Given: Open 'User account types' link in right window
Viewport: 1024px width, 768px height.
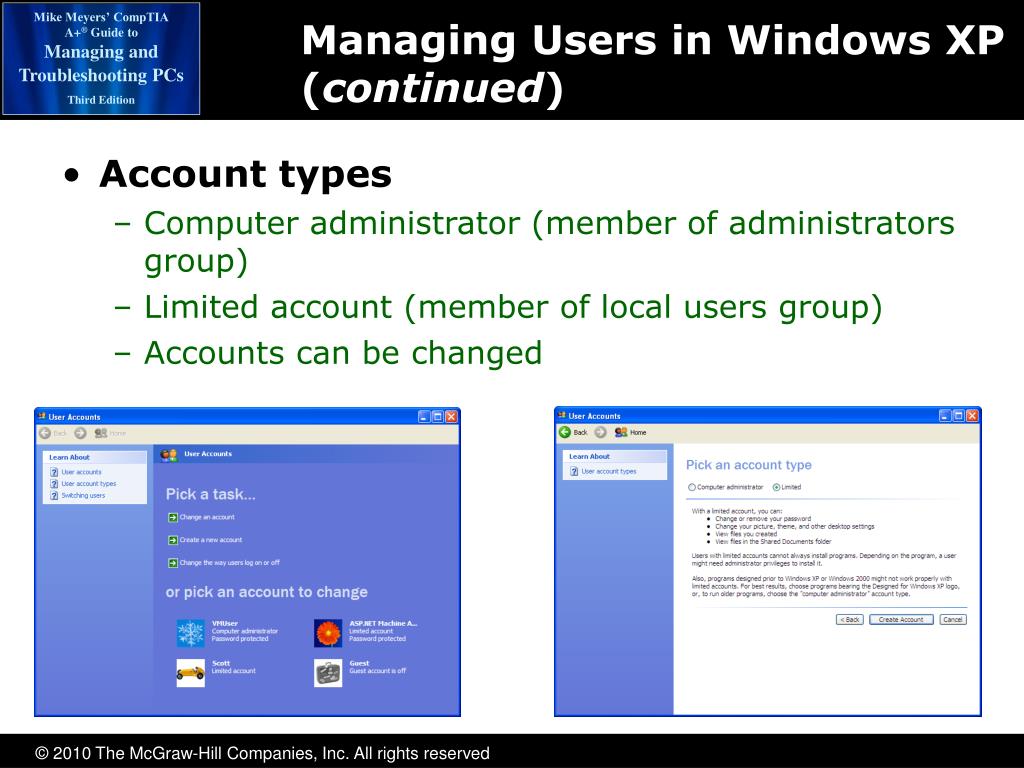Looking at the screenshot, I should coord(609,472).
